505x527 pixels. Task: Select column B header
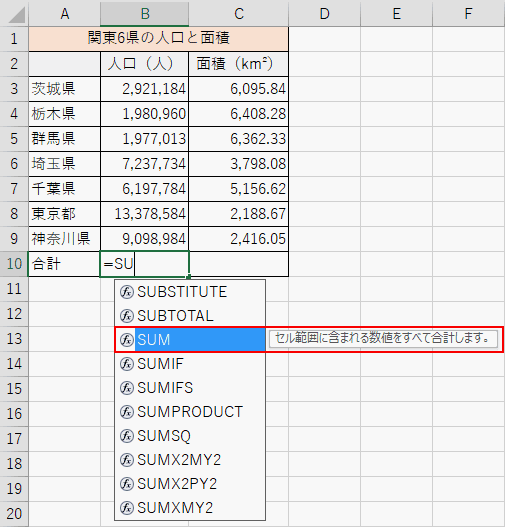point(144,14)
